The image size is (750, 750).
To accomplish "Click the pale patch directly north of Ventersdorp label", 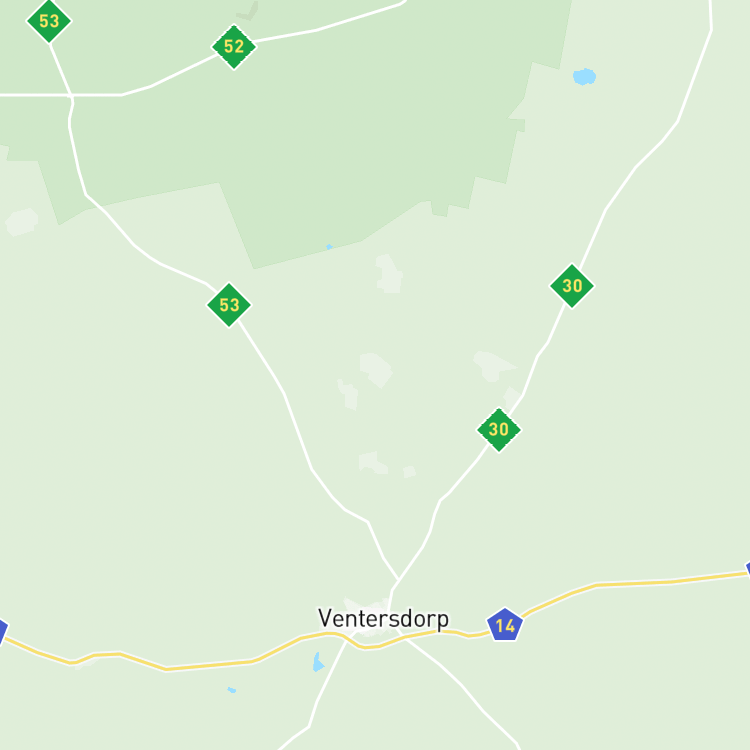I will tap(367, 604).
